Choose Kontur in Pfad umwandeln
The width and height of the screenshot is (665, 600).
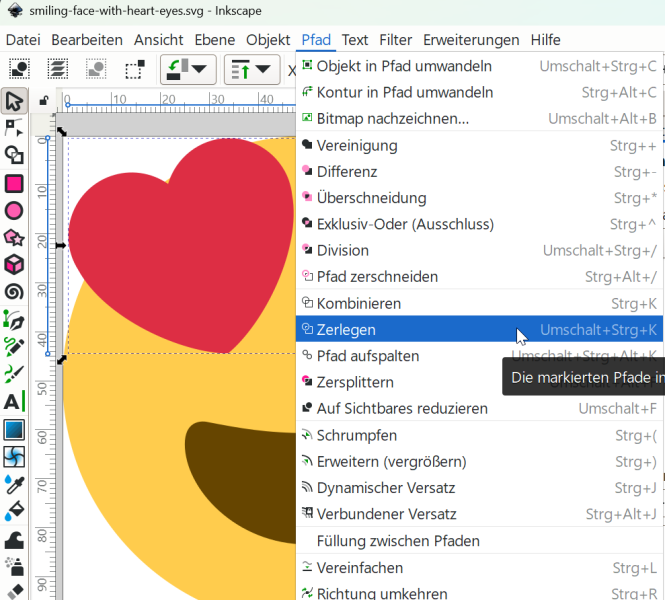click(479, 92)
